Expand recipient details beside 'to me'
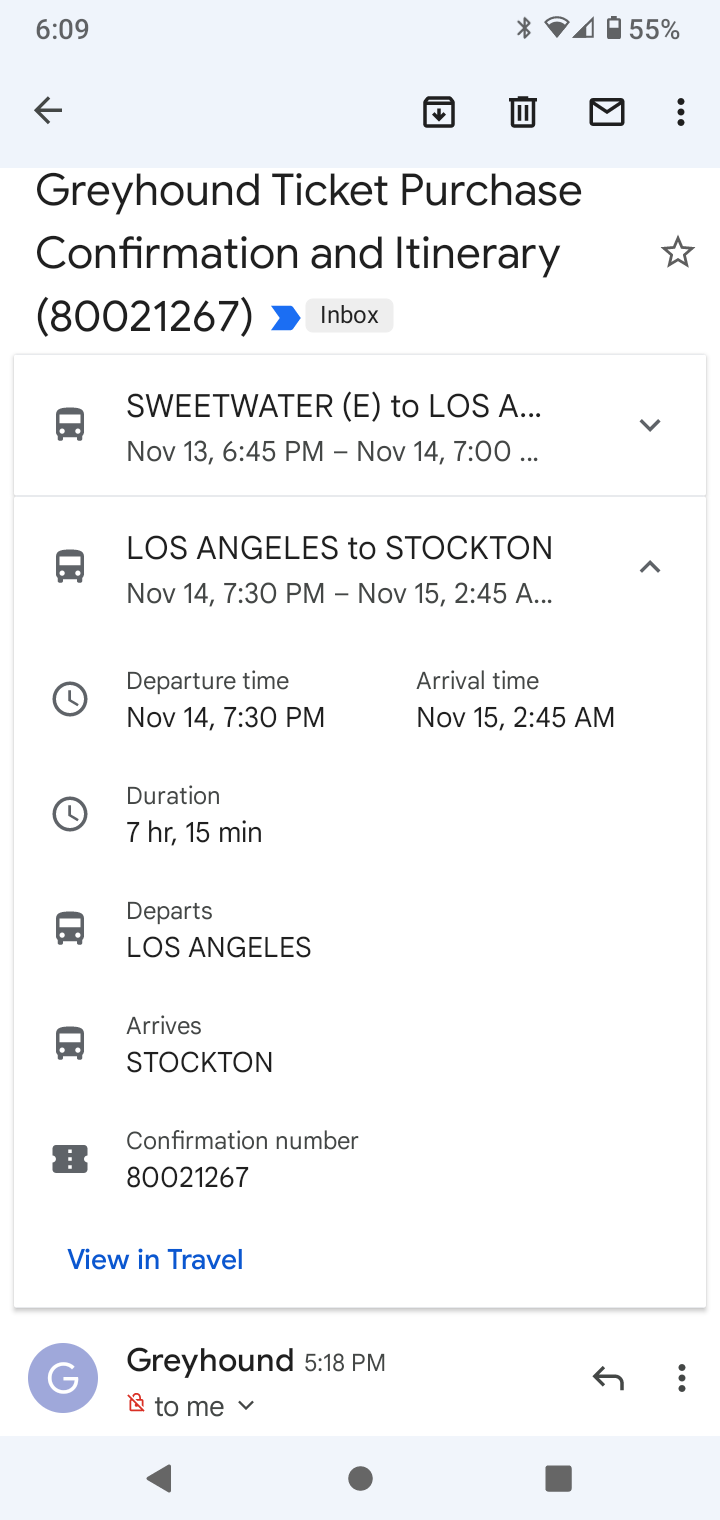 246,1406
